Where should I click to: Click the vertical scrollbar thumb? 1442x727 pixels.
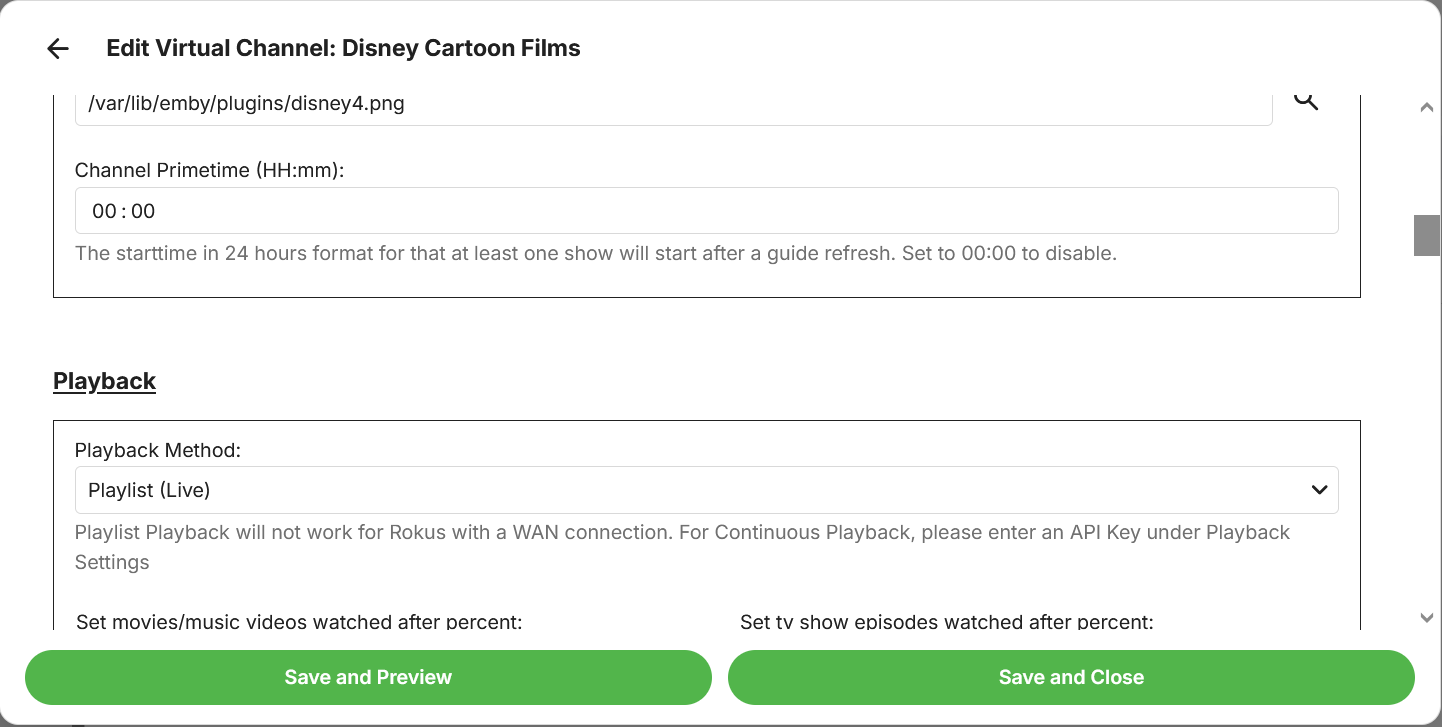pyautogui.click(x=1426, y=236)
